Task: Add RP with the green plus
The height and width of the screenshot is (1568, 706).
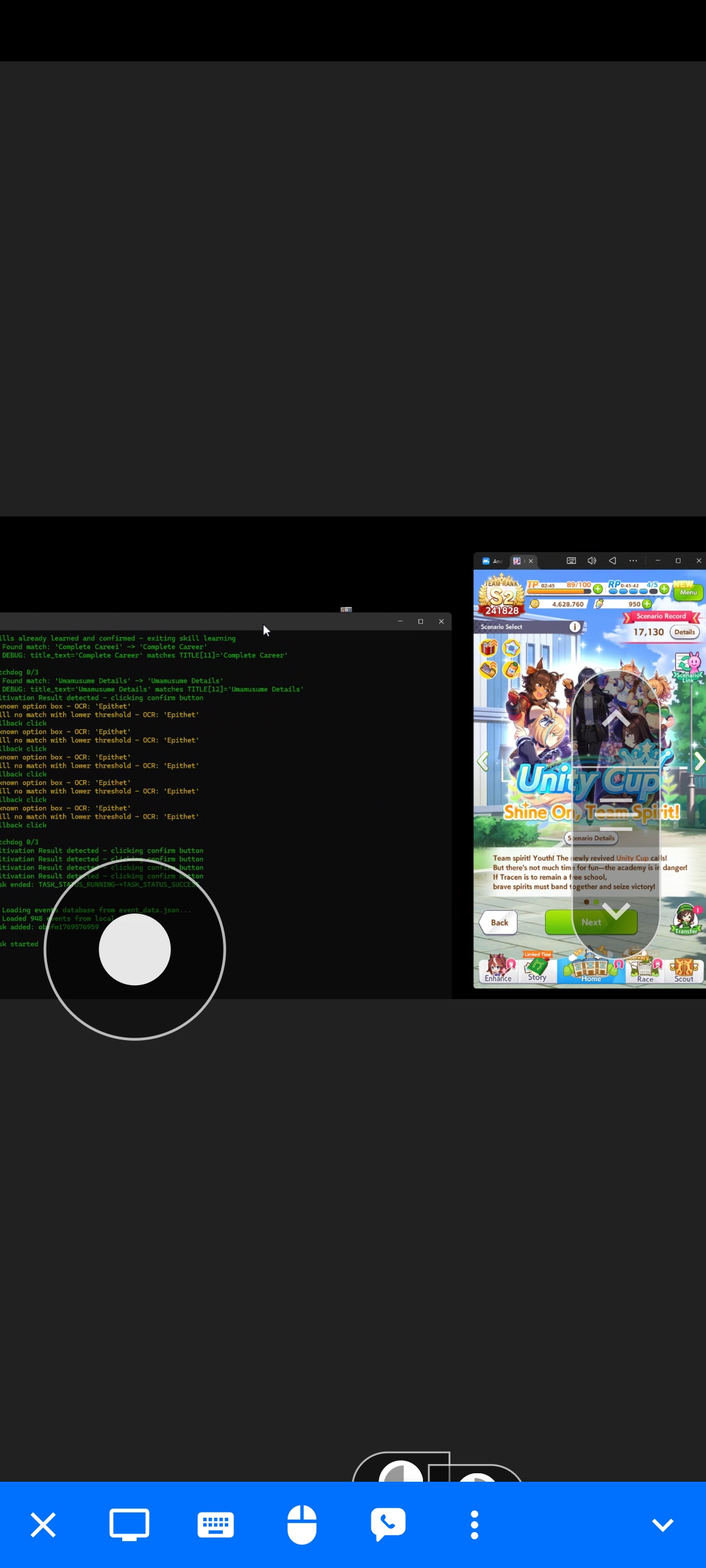Action: click(x=665, y=589)
